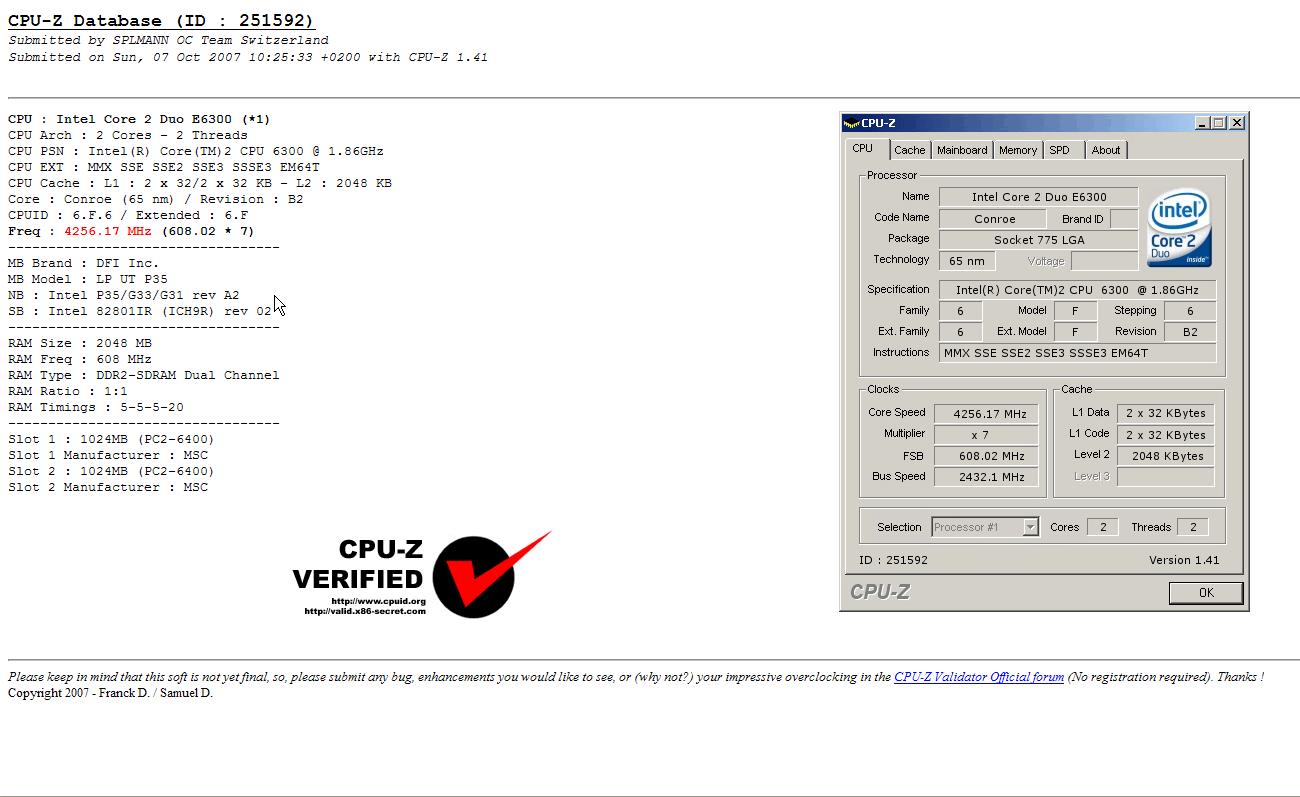This screenshot has height=797, width=1300.
Task: Click the ID : 251592 label in CPU-Z window
Action: [x=894, y=560]
